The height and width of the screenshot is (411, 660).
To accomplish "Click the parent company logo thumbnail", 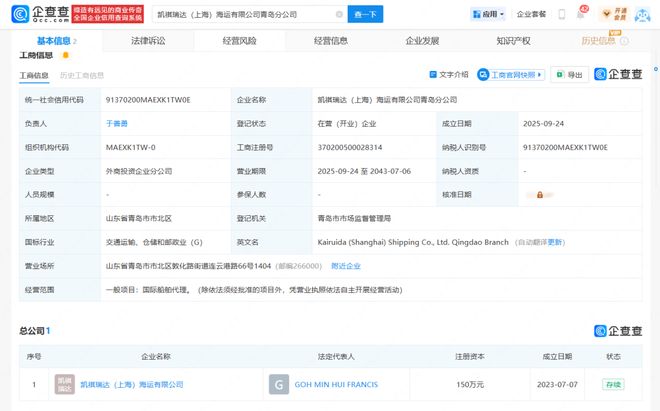I will click(65, 384).
